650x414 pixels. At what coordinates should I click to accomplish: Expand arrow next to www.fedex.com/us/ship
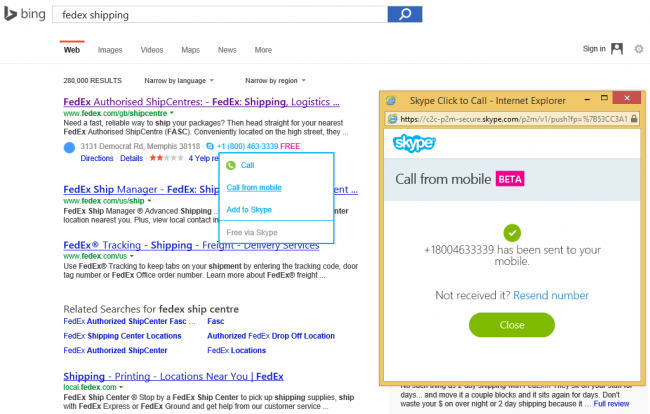click(x=149, y=201)
